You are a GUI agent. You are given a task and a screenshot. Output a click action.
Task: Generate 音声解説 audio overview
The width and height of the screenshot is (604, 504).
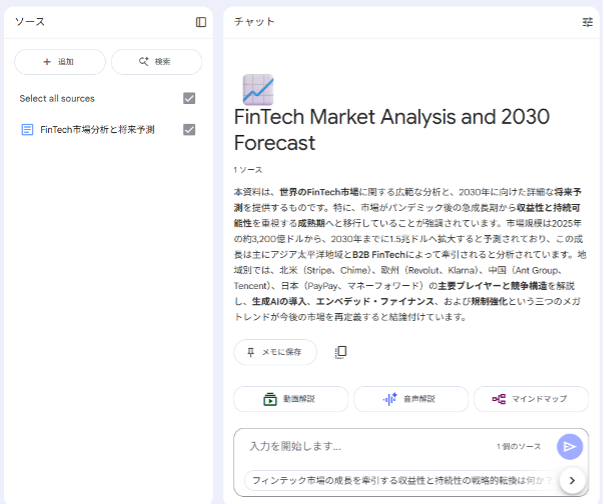pyautogui.click(x=410, y=399)
